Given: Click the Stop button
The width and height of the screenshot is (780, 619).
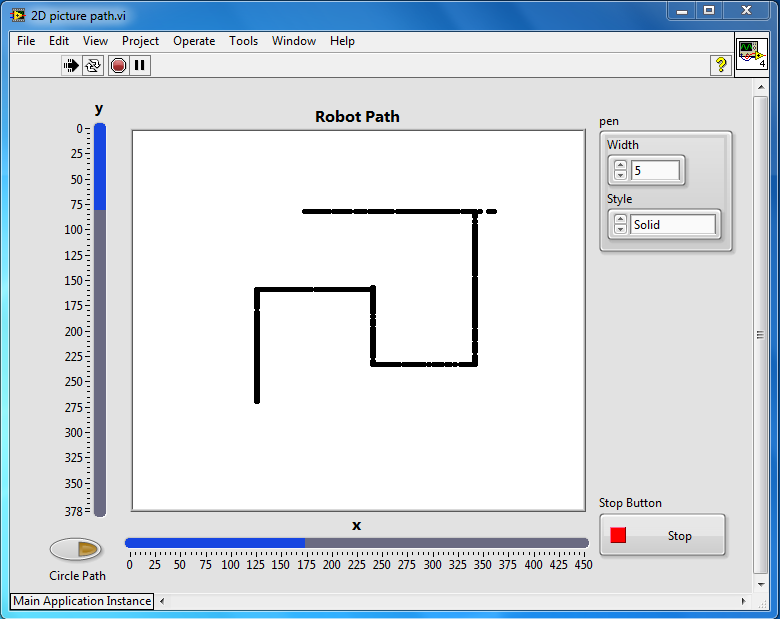Looking at the screenshot, I should 662,535.
